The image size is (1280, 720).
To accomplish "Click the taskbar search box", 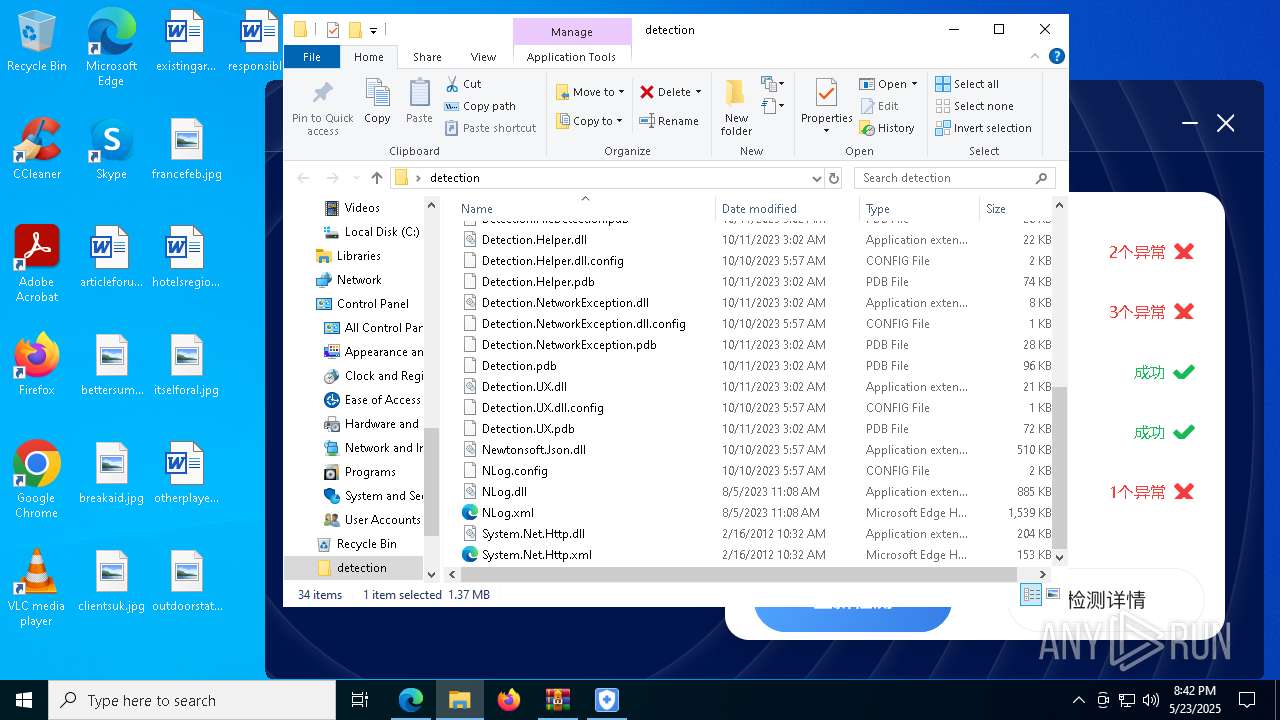I will point(192,700).
